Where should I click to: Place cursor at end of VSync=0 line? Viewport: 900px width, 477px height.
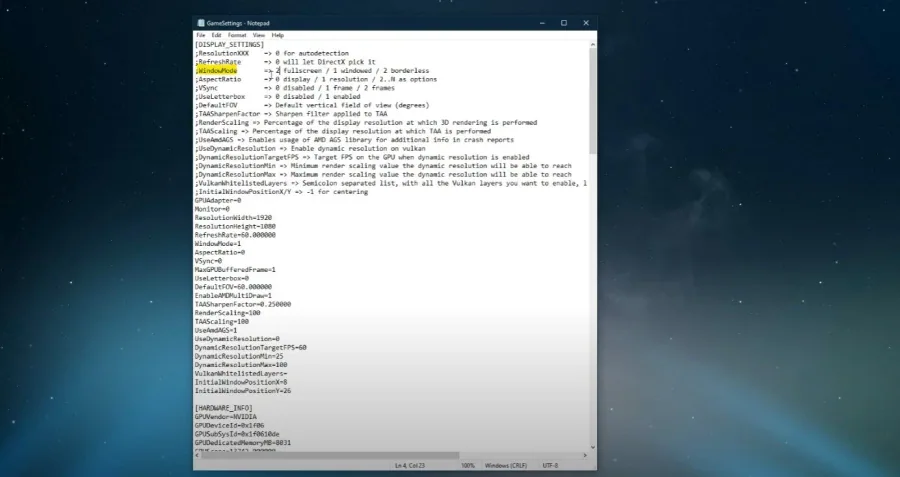[222, 261]
